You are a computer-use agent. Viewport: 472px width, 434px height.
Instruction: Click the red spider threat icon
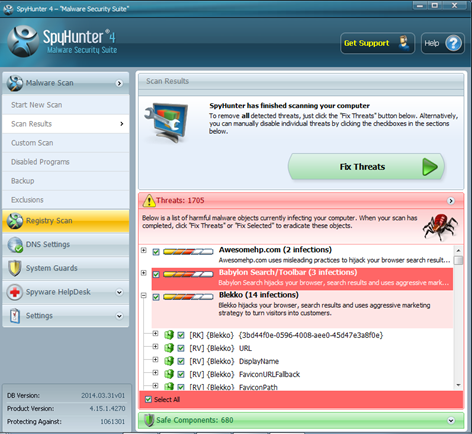[x=440, y=227]
